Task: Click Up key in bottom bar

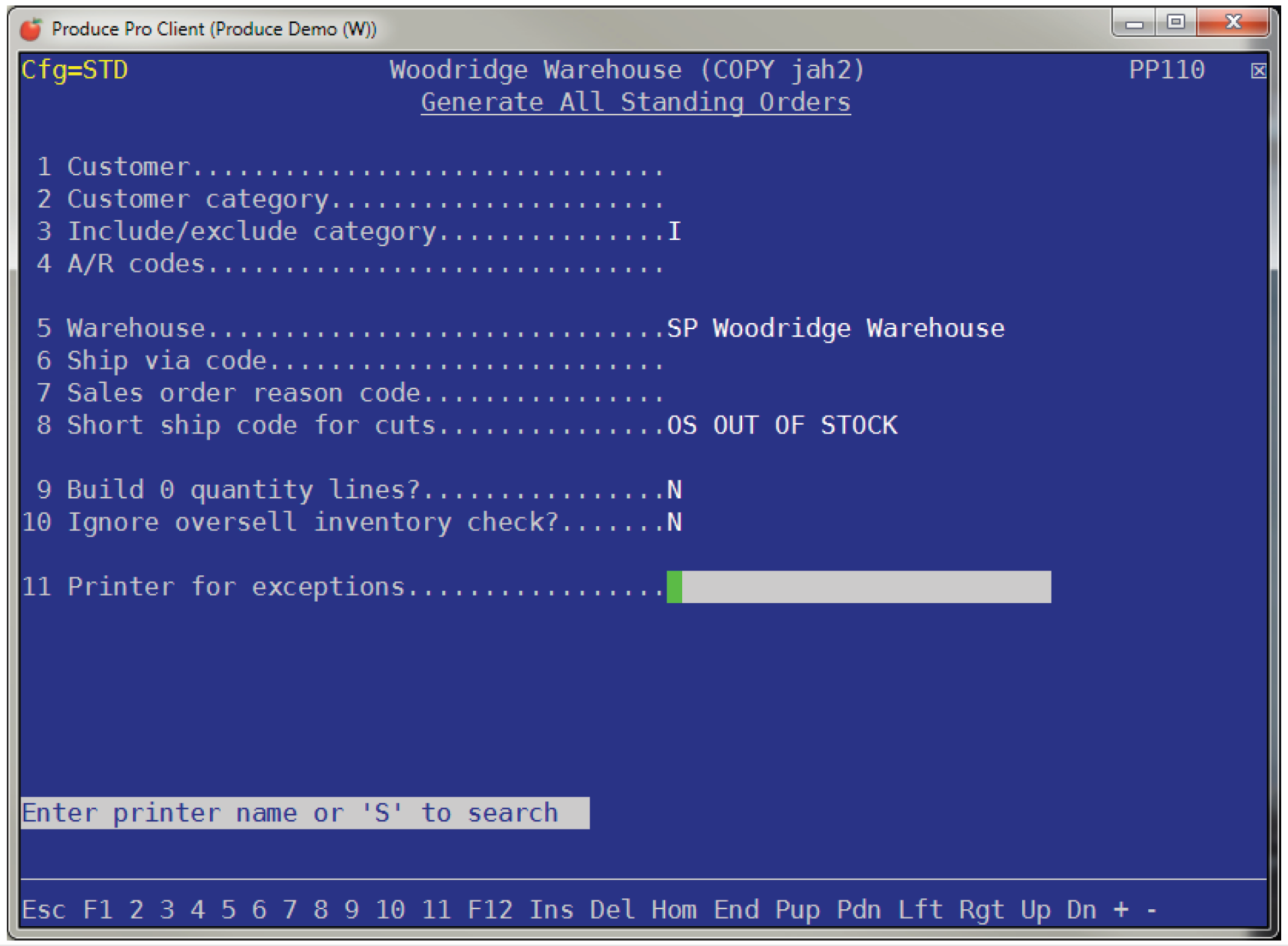Action: coord(1036,910)
